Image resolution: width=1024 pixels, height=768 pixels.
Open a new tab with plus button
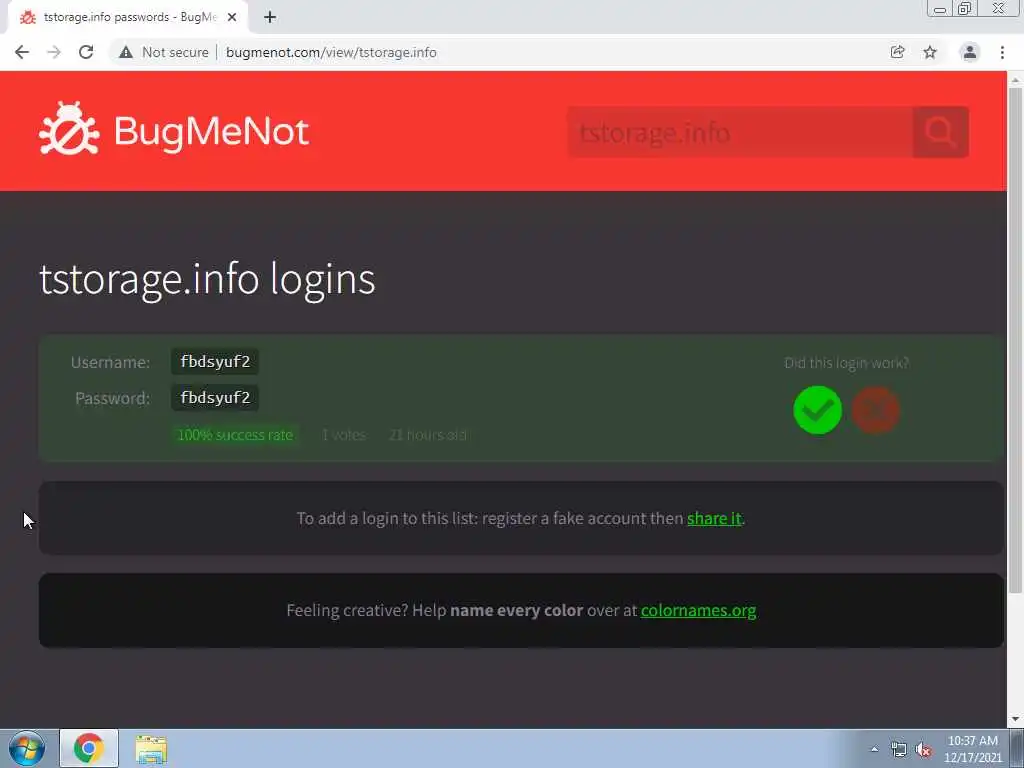point(270,18)
